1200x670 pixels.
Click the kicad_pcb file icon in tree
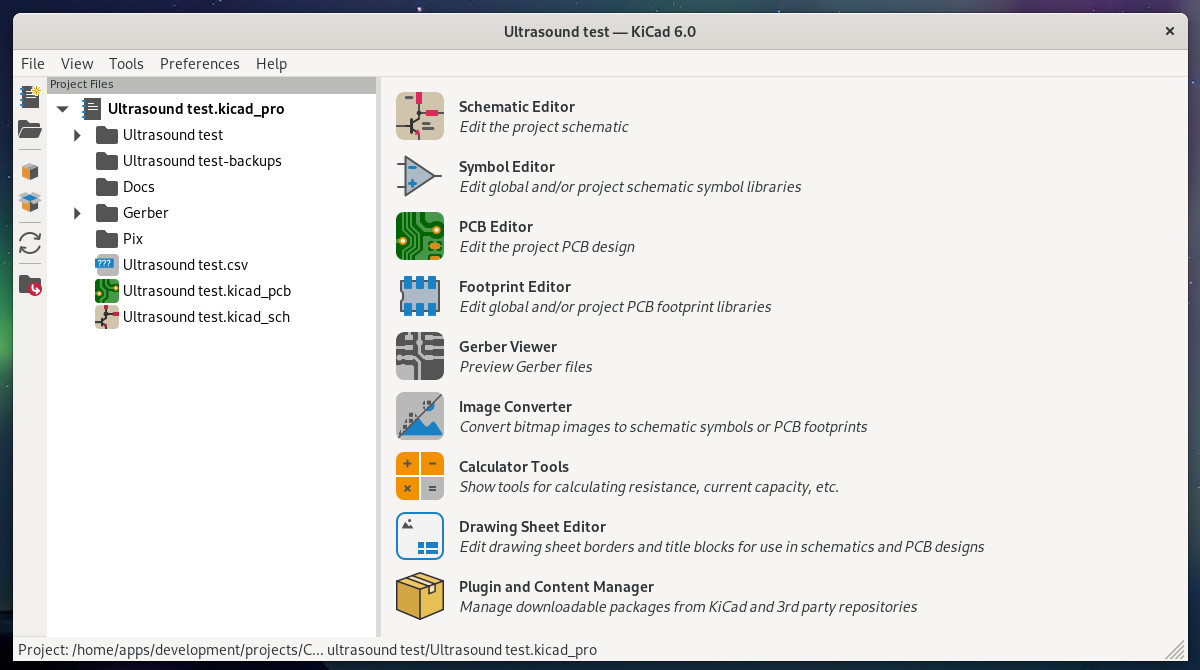(107, 291)
